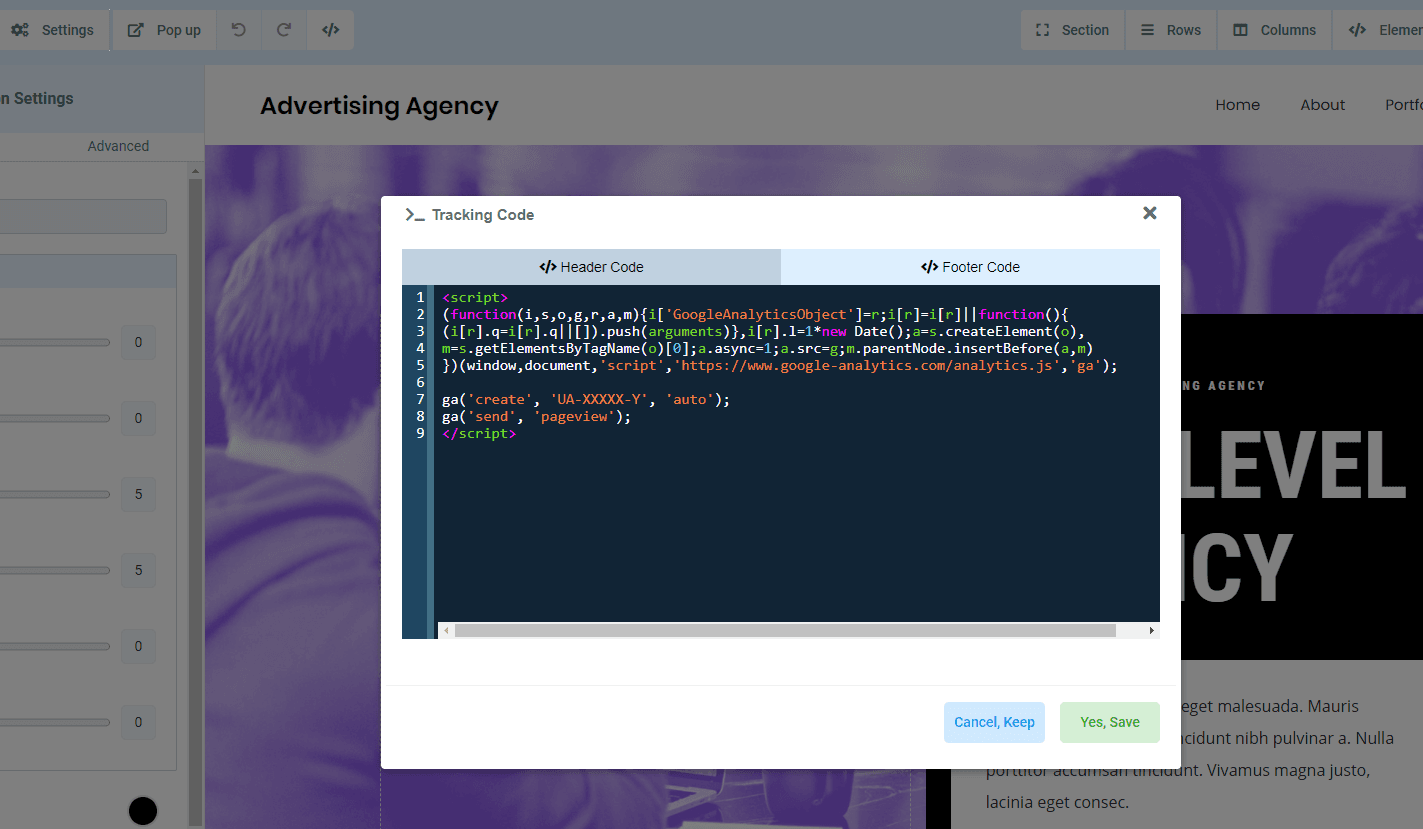Image resolution: width=1423 pixels, height=829 pixels.
Task: Switch to the Header Code tab
Action: pos(591,267)
